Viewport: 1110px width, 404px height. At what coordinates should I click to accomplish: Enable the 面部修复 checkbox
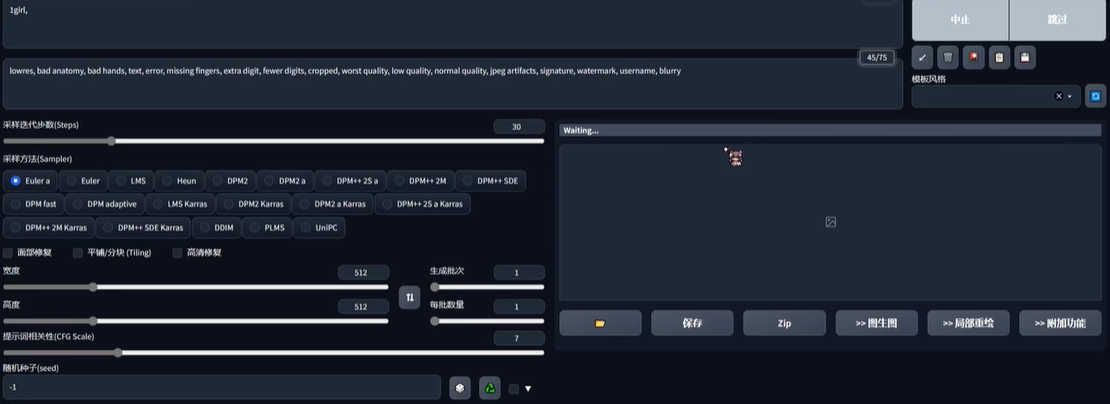point(9,253)
